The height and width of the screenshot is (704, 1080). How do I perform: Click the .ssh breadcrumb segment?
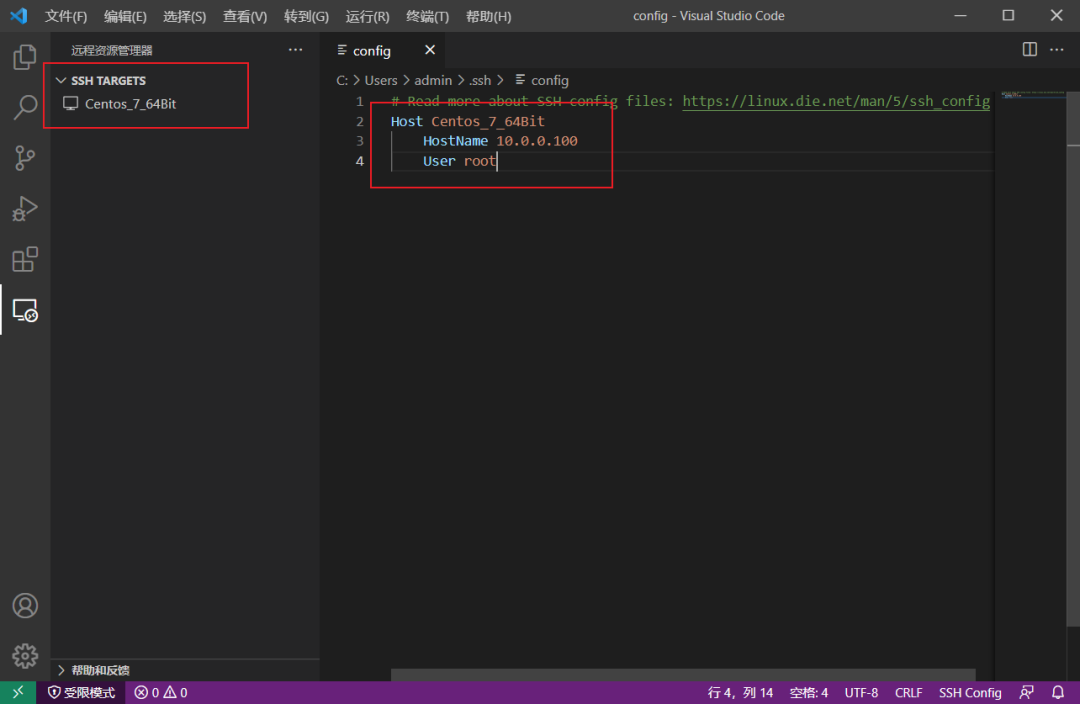click(x=479, y=81)
